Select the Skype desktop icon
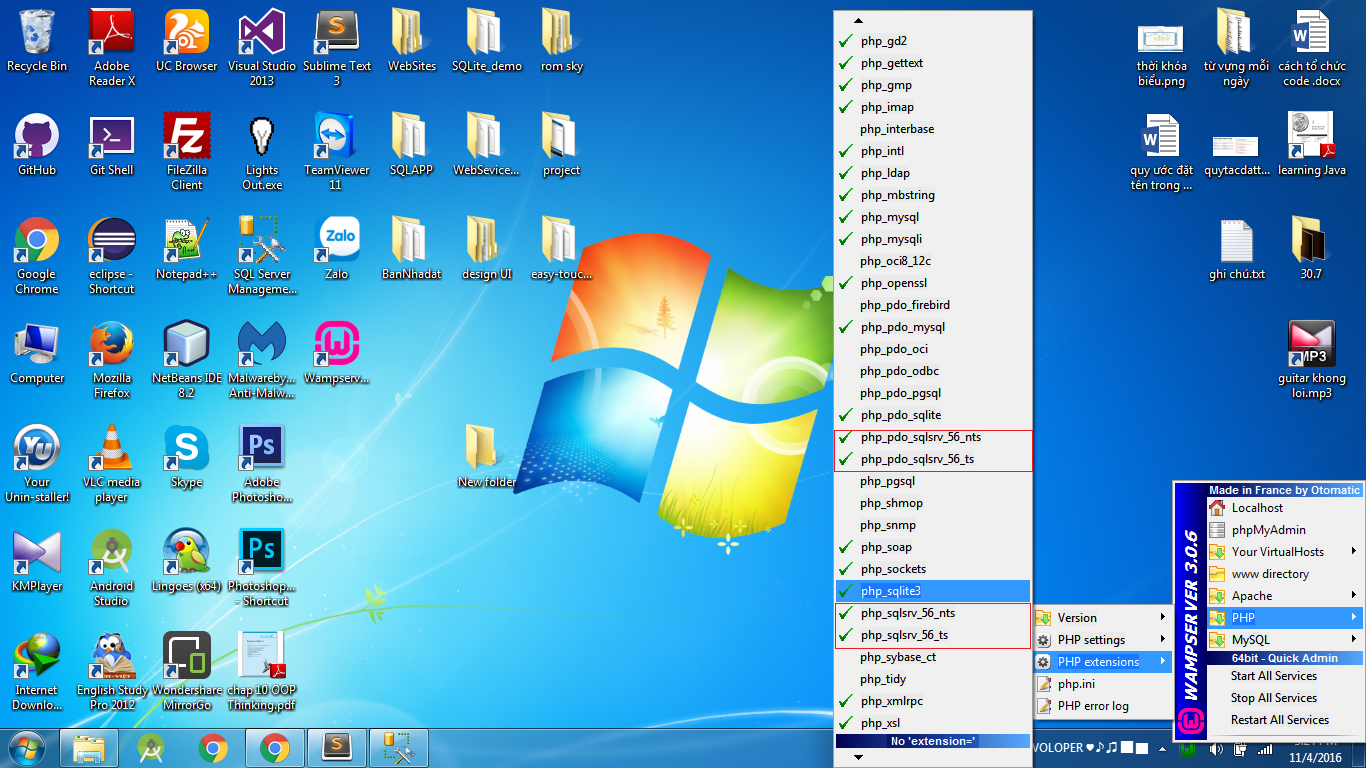 click(186, 457)
